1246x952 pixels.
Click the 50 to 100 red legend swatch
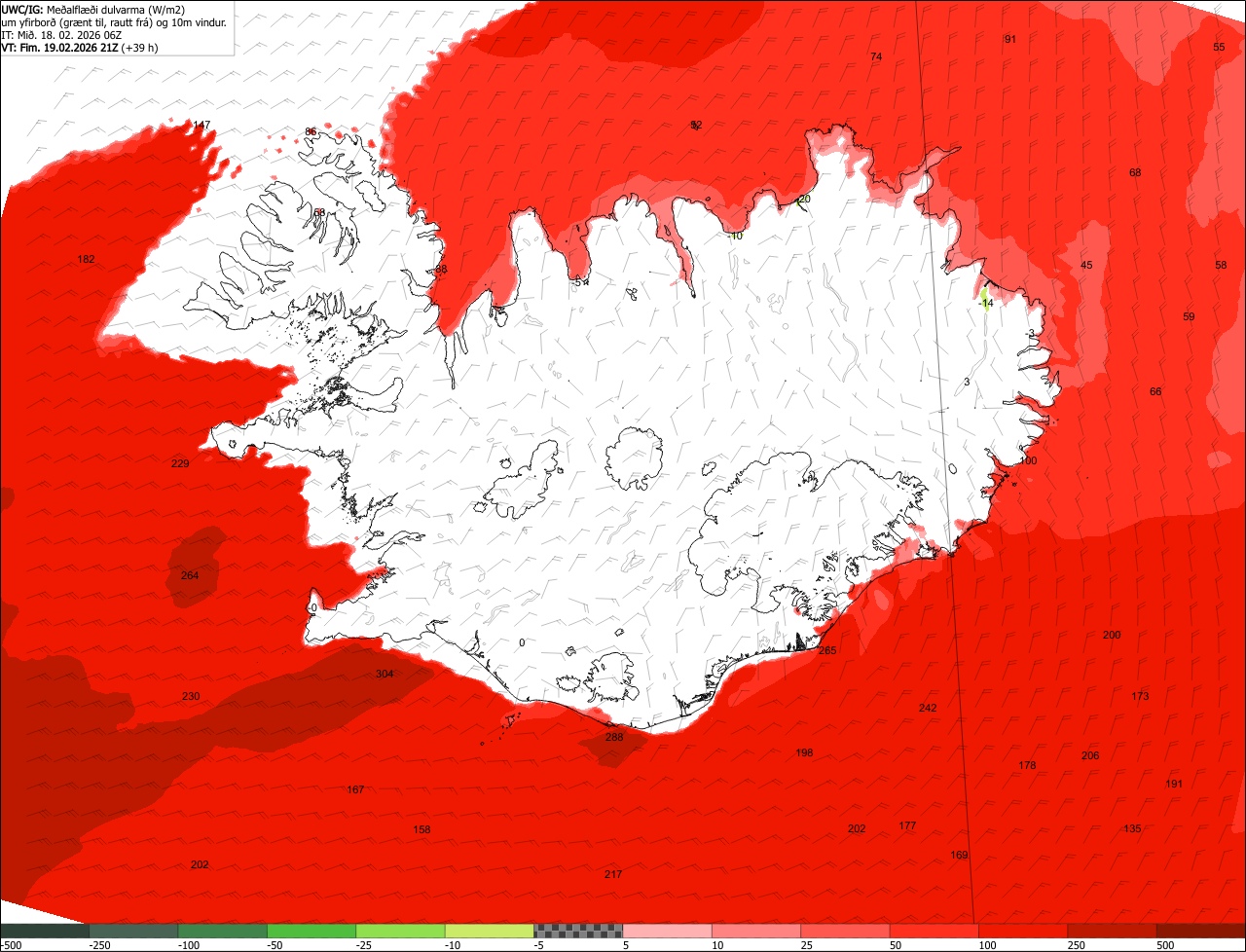click(934, 930)
